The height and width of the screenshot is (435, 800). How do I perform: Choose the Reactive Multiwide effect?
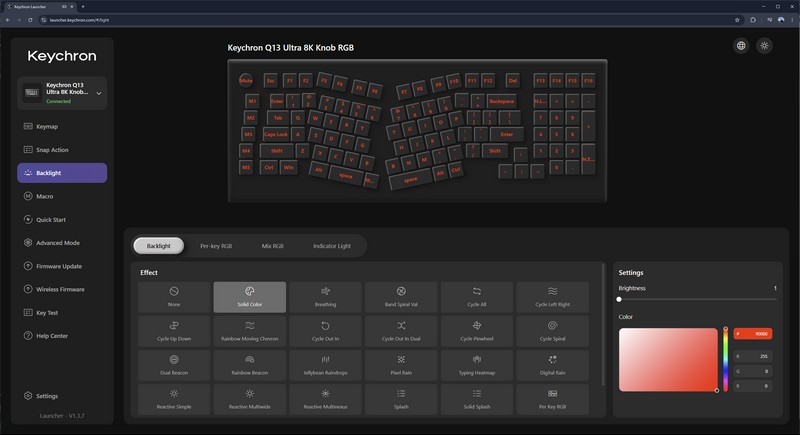(249, 399)
